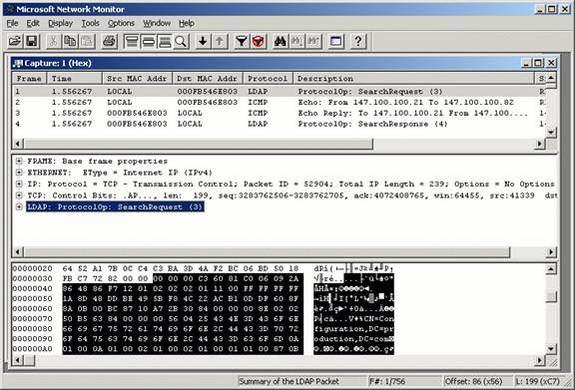Click the 'Summary of the LDAP Packet' status text
Screen dimensions: 575x390
tap(289, 382)
